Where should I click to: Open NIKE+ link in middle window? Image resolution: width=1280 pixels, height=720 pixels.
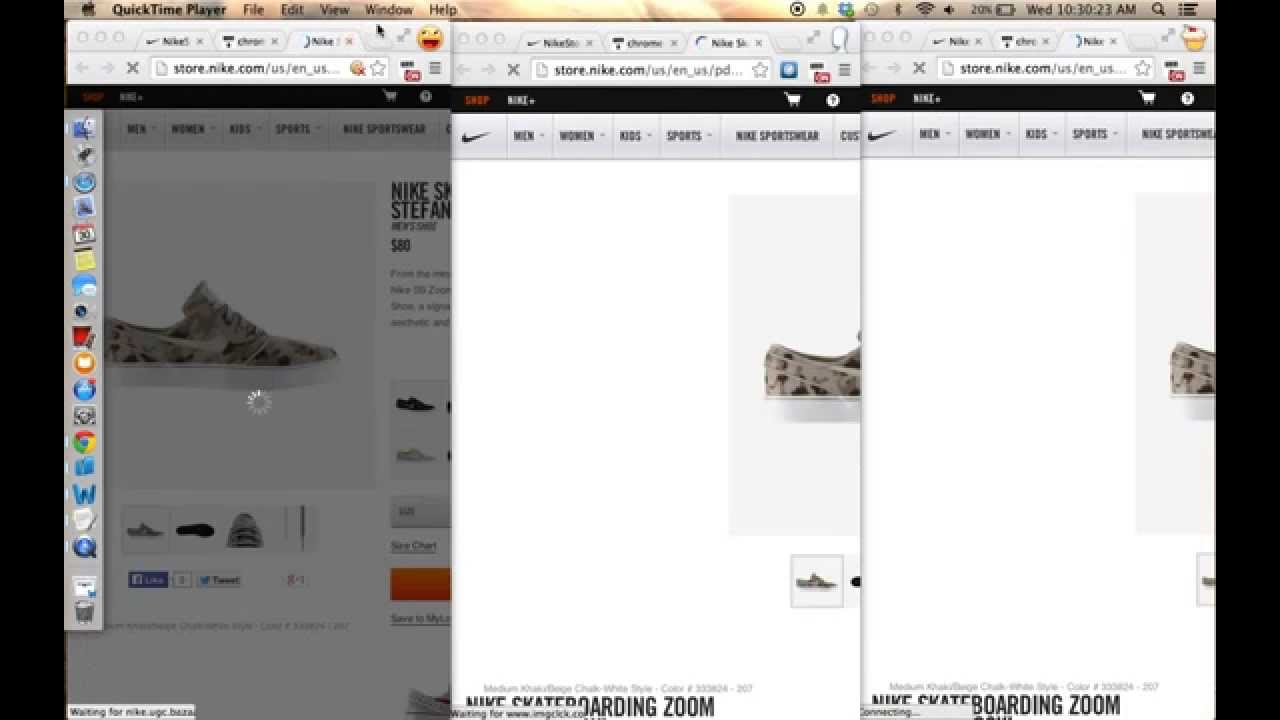tap(521, 100)
